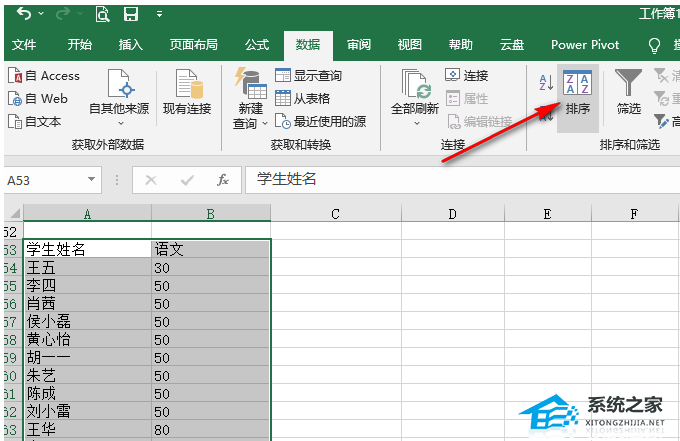Image resolution: width=680 pixels, height=441 pixels.
Task: Open the 新建查询 dropdown
Action: (x=250, y=99)
